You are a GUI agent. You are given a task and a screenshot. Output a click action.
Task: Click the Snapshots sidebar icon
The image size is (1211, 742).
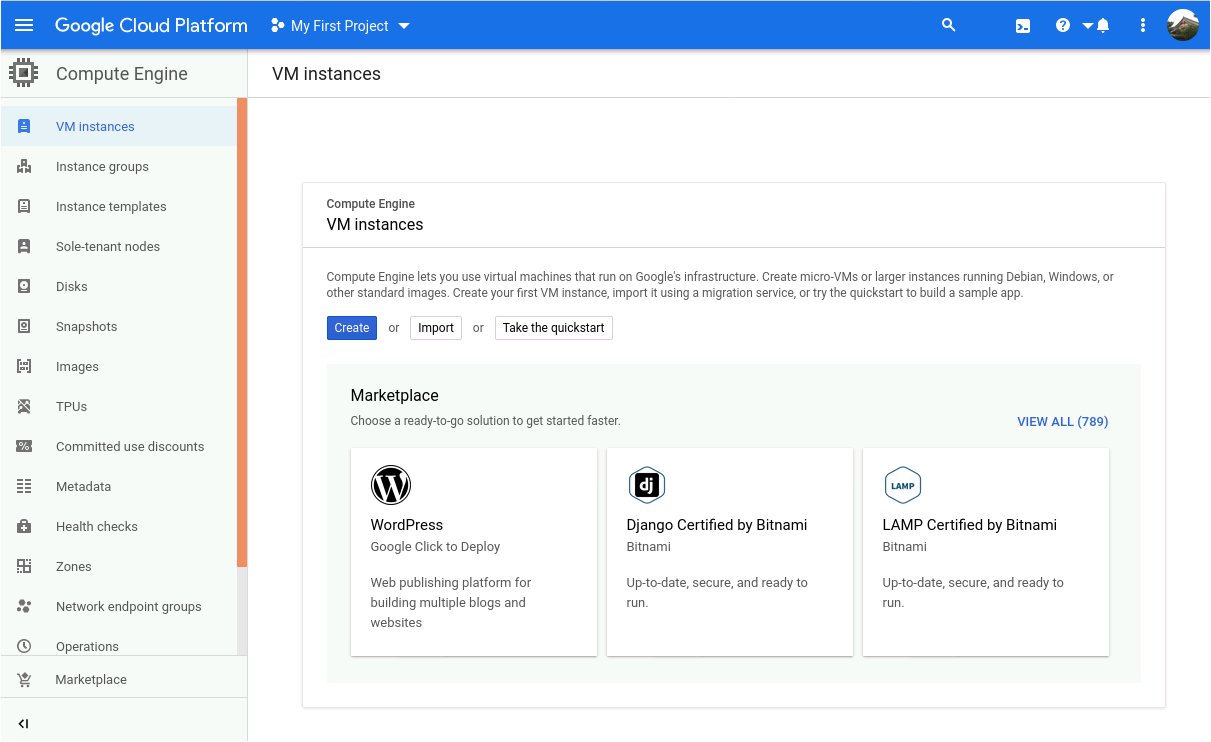(24, 326)
